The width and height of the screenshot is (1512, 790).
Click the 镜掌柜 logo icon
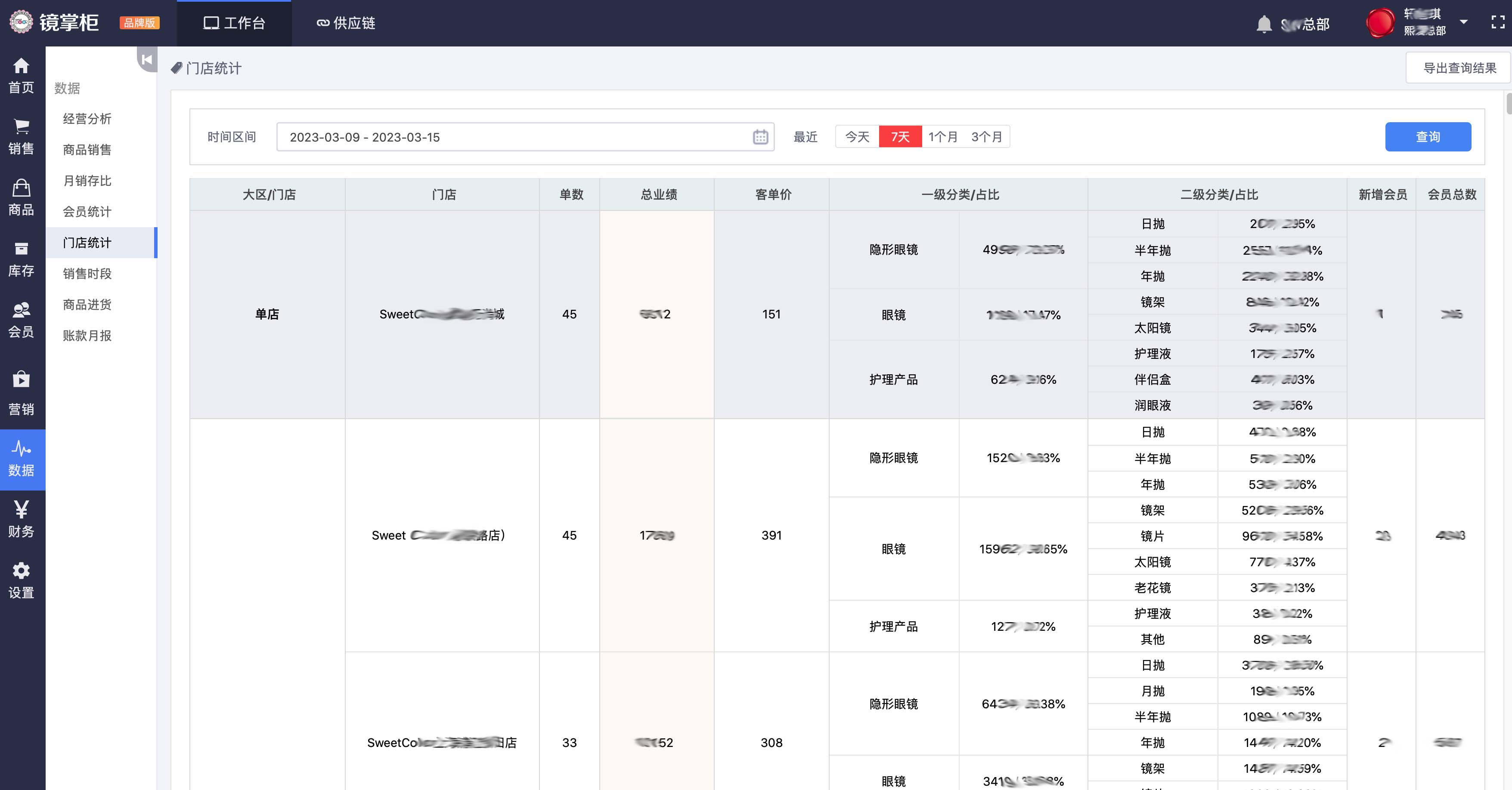(21, 22)
